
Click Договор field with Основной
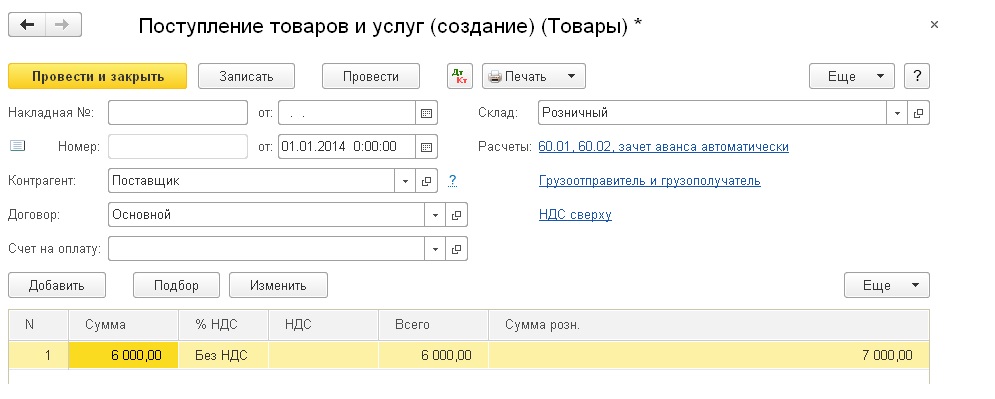click(267, 215)
